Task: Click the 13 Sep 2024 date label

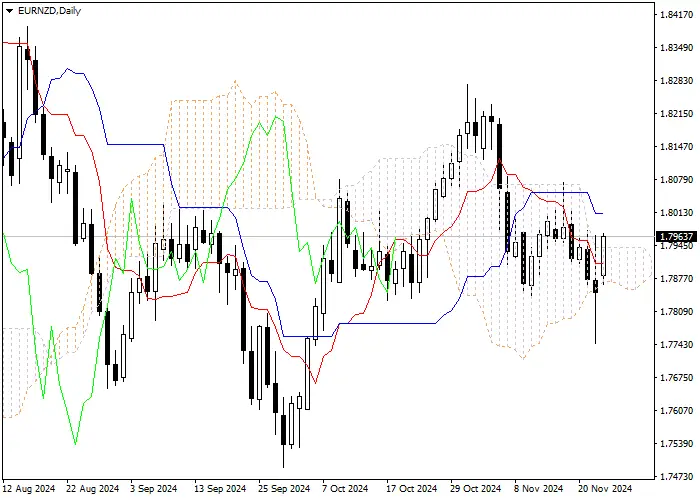Action: coord(220,489)
